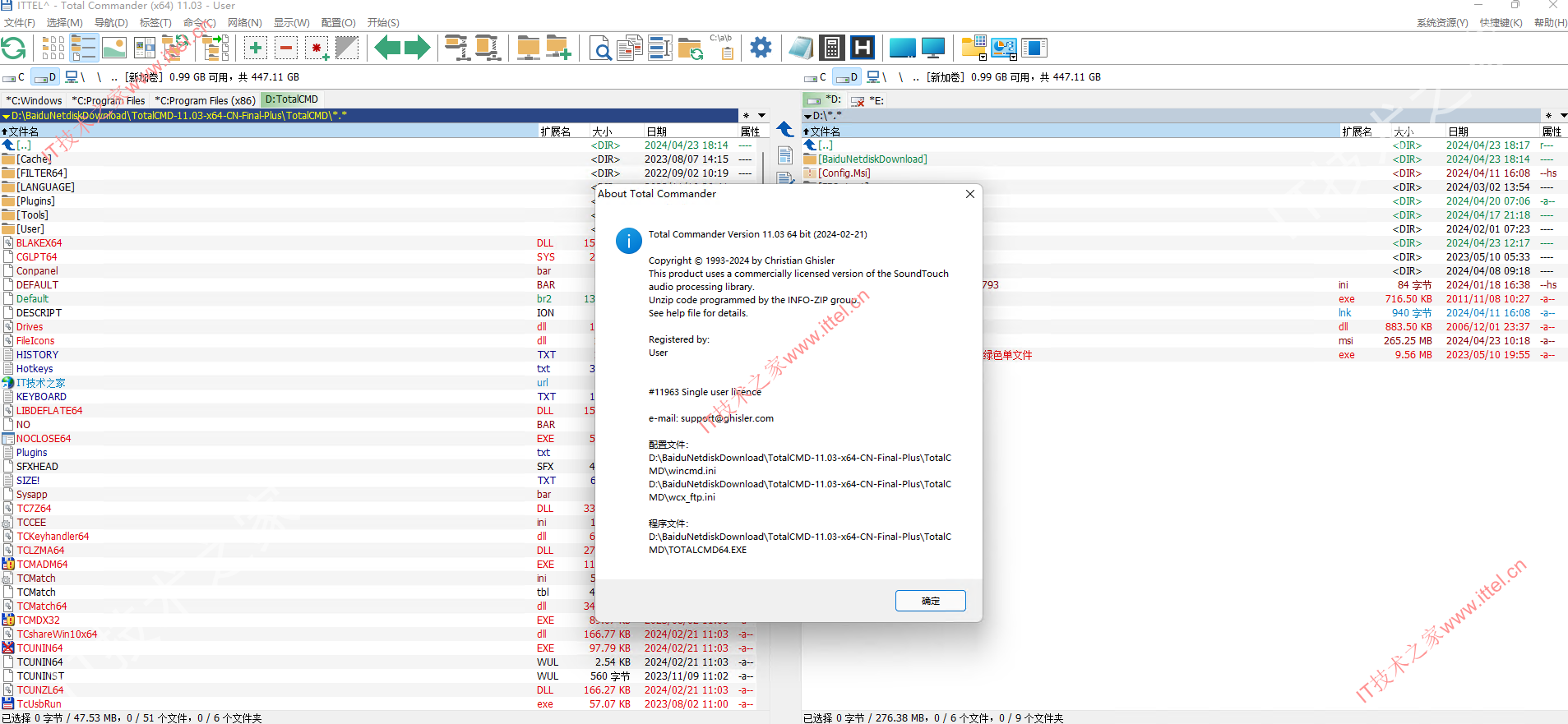Click the right panel [..] parent entry

pos(826,145)
